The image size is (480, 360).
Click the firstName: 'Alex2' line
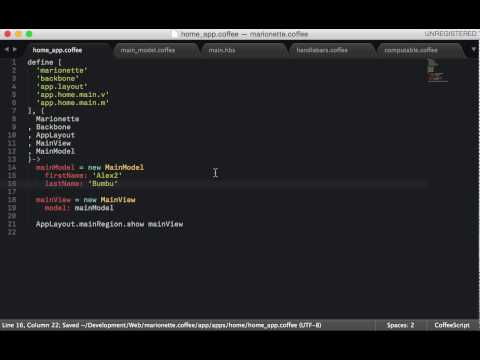pos(83,175)
